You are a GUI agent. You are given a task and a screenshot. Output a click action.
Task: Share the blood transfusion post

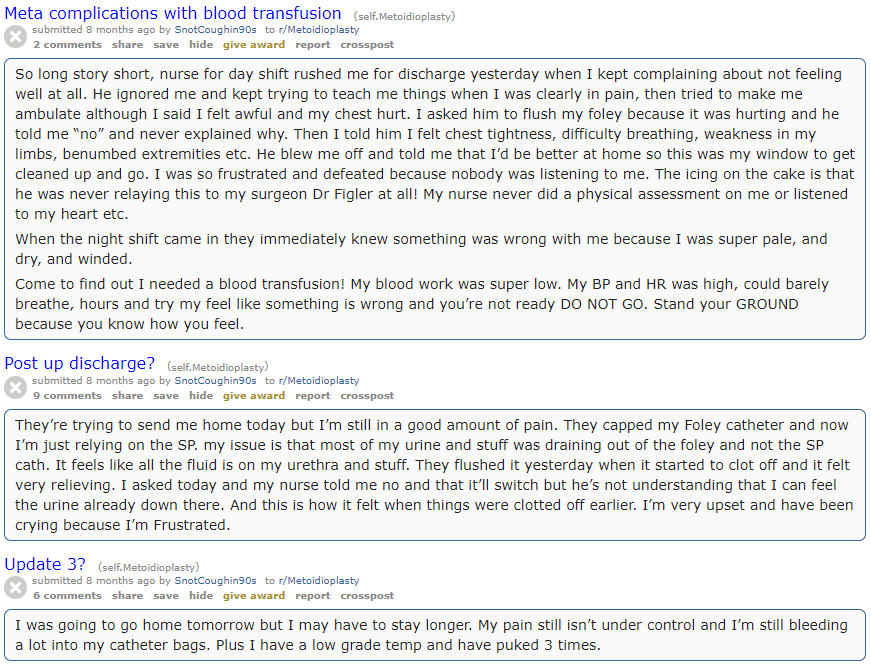point(127,45)
